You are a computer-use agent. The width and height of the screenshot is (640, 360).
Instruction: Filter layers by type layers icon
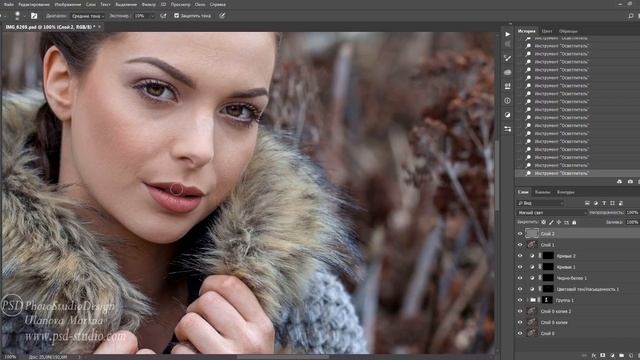click(x=604, y=203)
